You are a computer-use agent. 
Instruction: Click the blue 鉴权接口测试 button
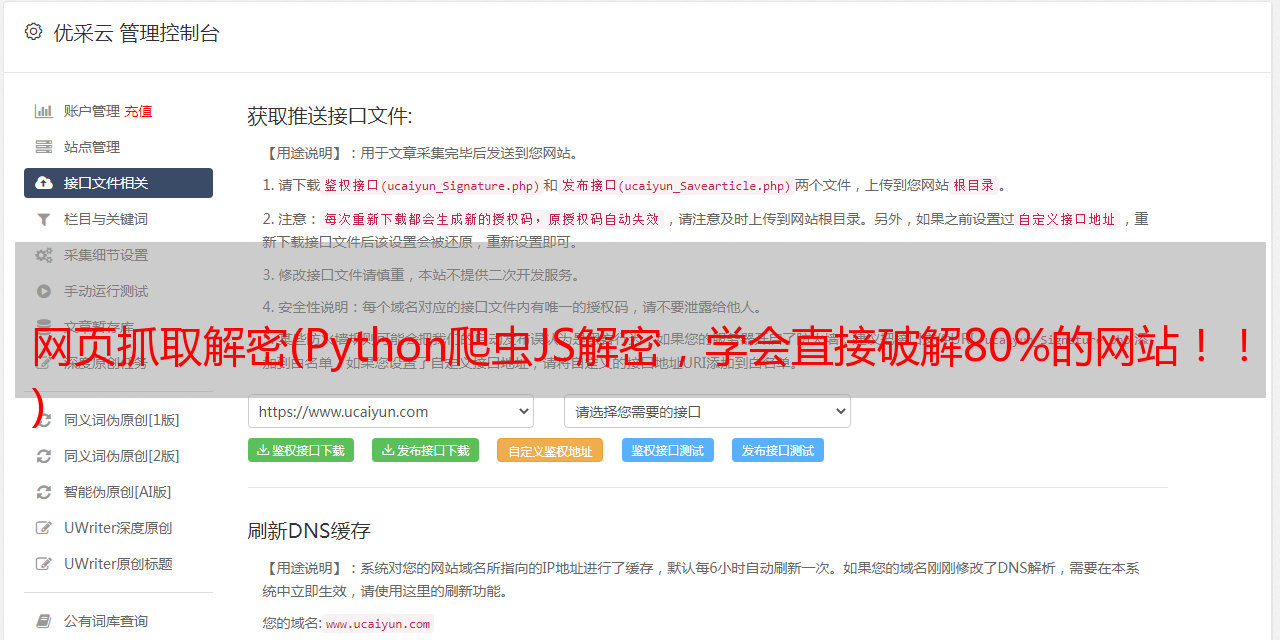coord(668,450)
